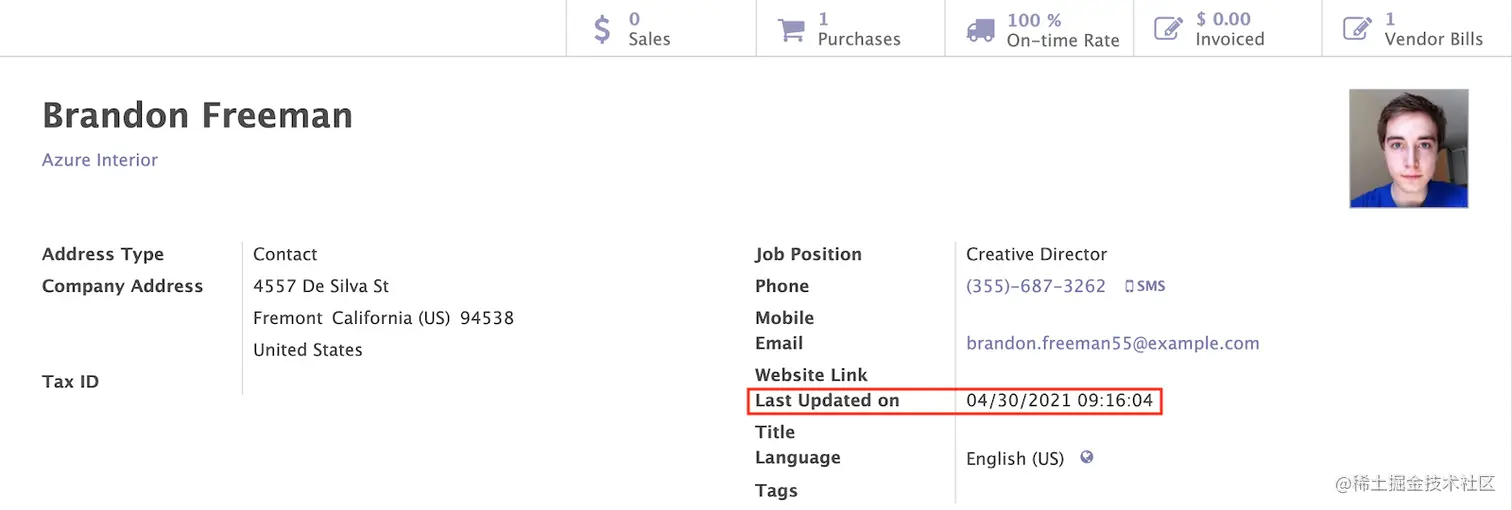Viewport: 1512px width, 510px height.
Task: Click the 04/30/2021 09:16:04 timestamp
Action: click(1059, 401)
